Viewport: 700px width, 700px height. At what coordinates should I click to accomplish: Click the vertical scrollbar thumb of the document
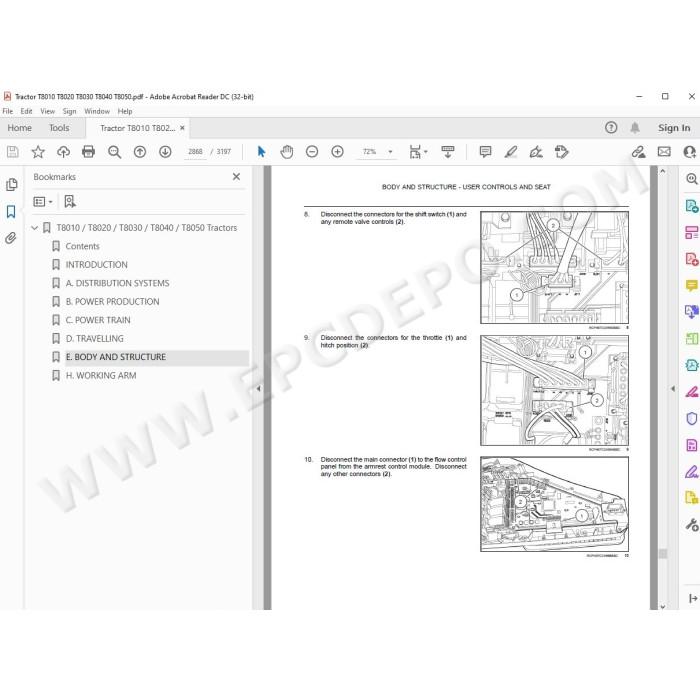pos(663,554)
